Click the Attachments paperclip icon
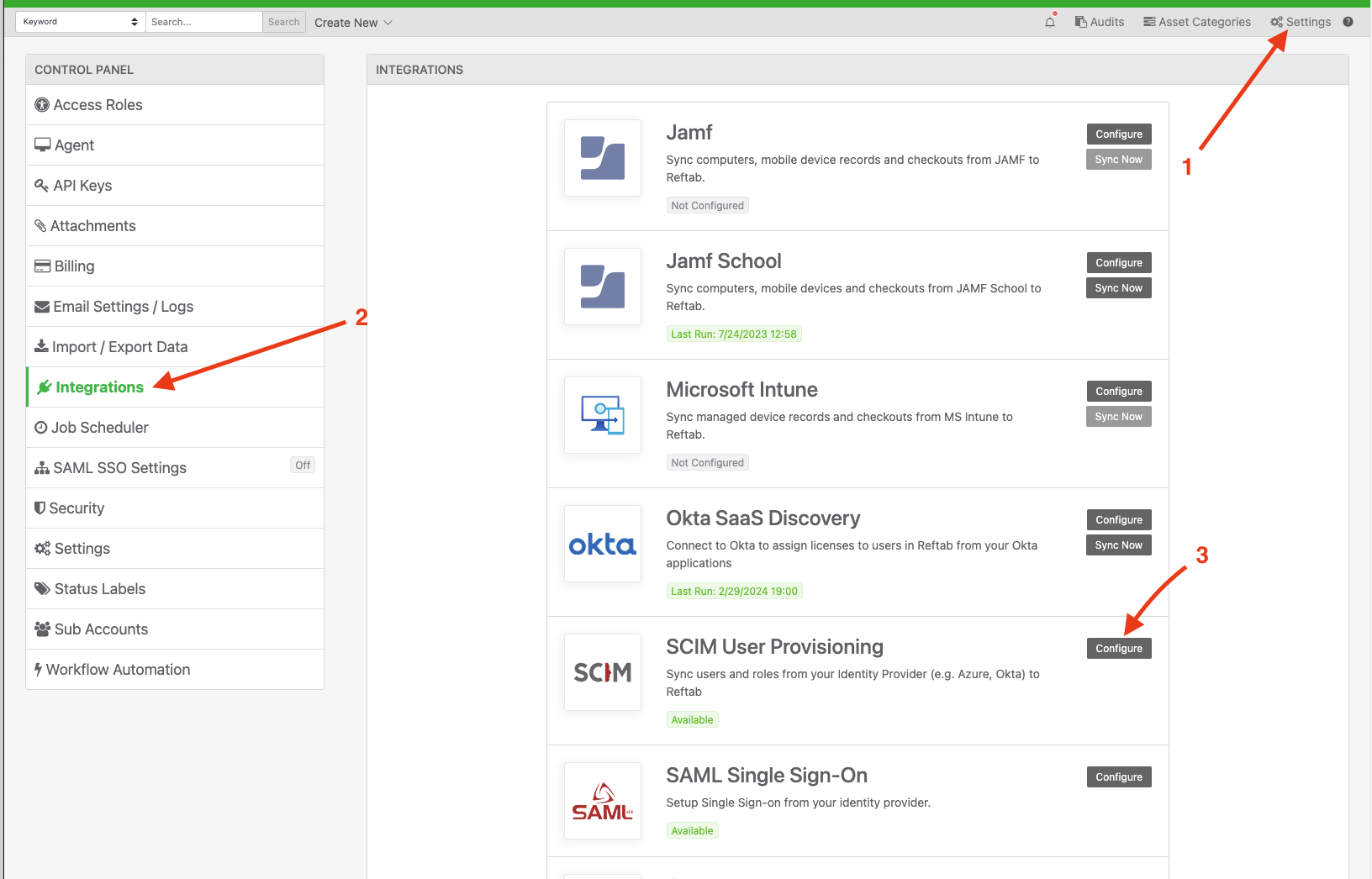 42,225
